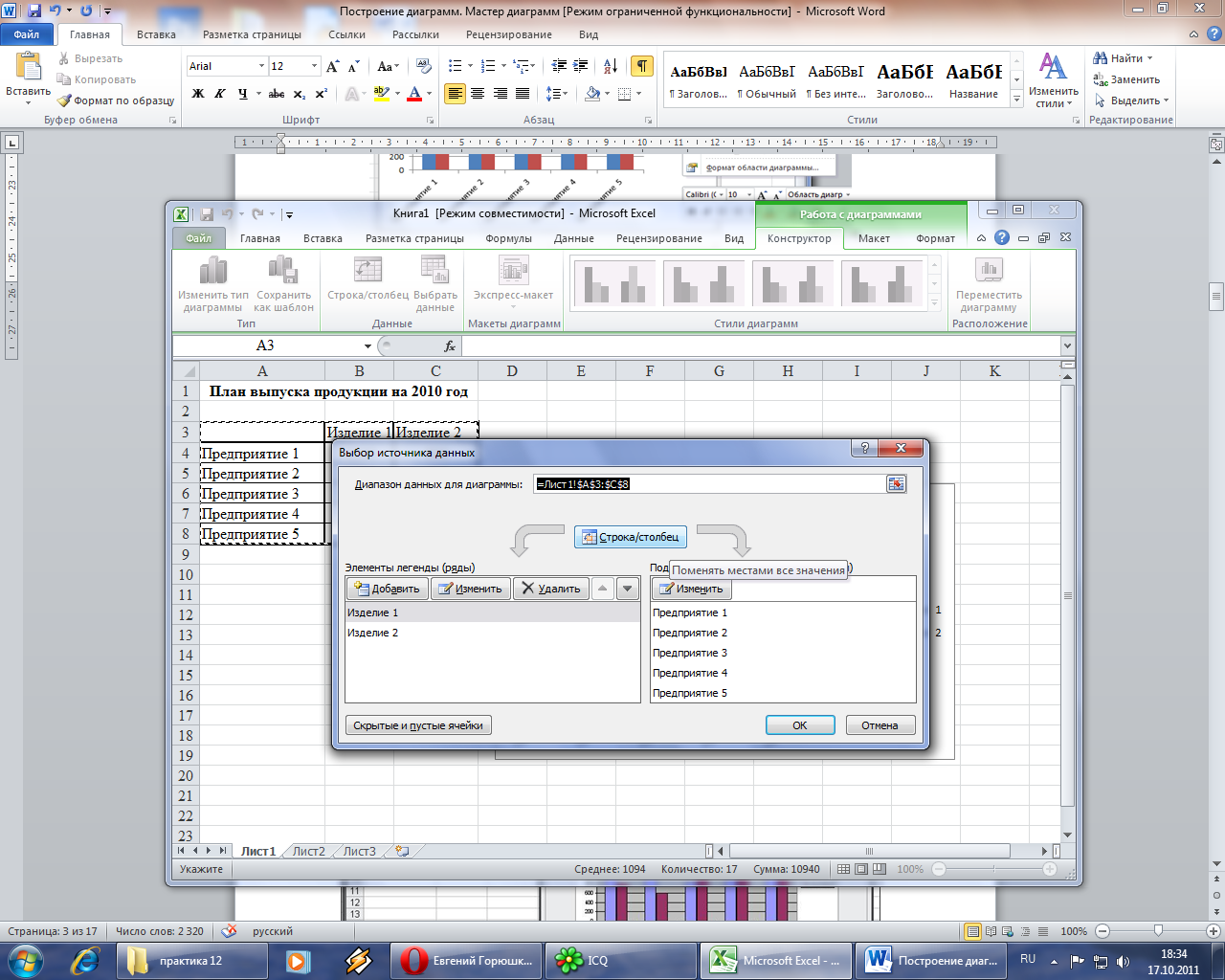Click the red font color button

pyautogui.click(x=414, y=94)
